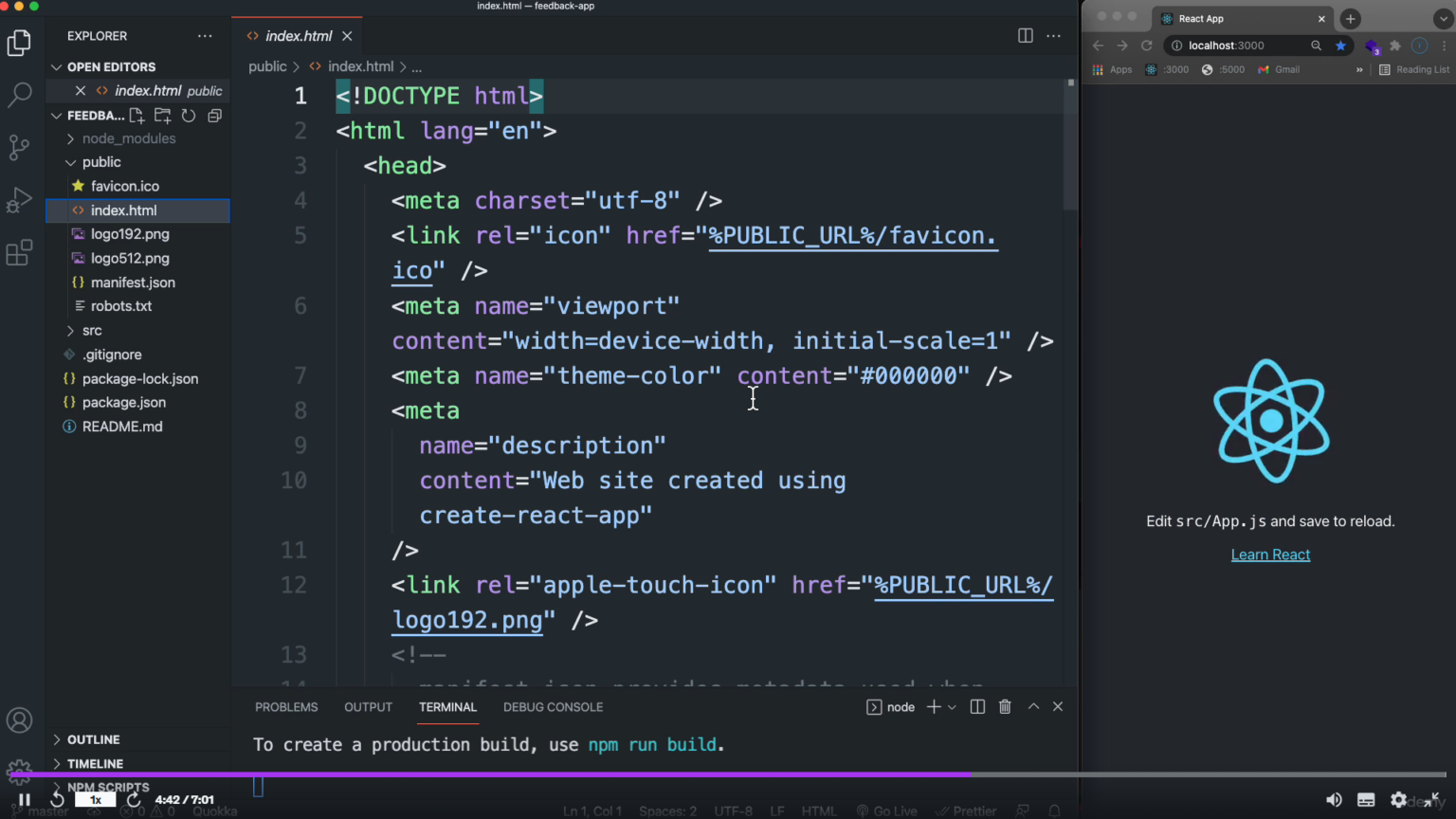
Task: Open the Extensions view
Action: click(x=20, y=251)
